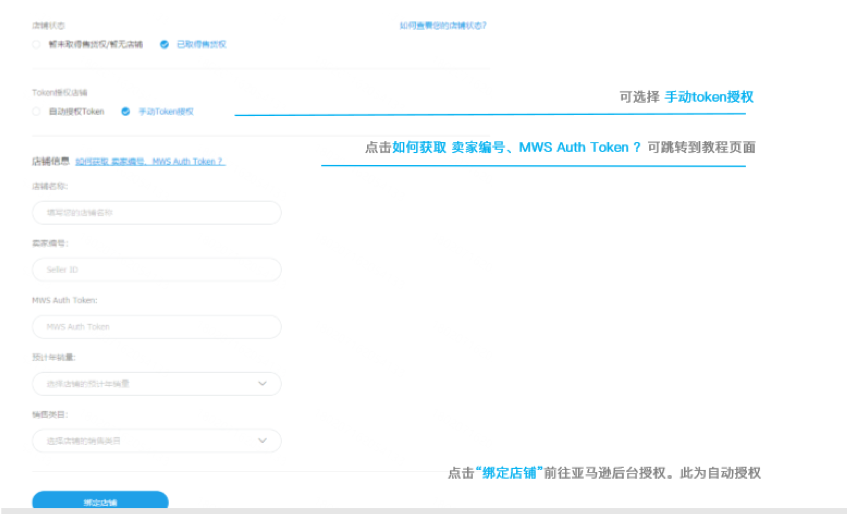Select radio 暂未取得售货权/暂无店铺
Screen dimensions: 847x514
(x=36, y=44)
